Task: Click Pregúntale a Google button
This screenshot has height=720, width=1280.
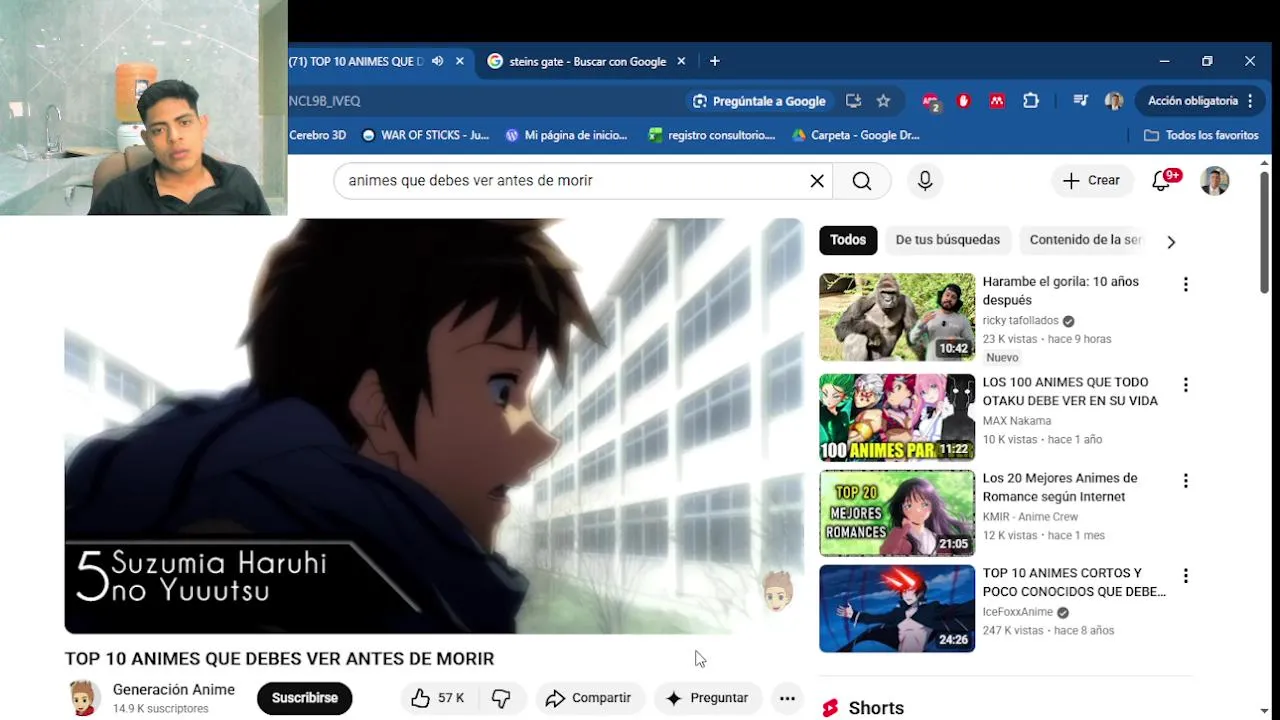Action: [760, 101]
